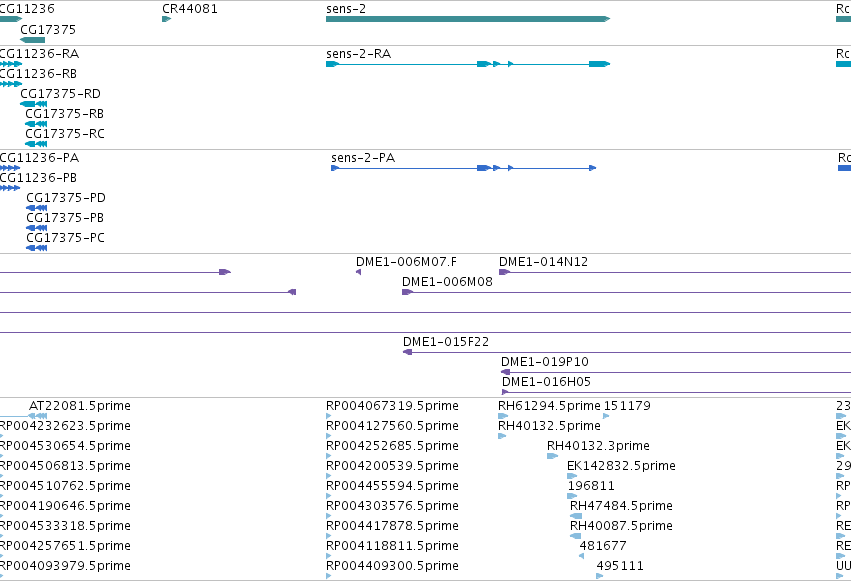851x581 pixels.
Task: Select EST RP004067319.5prime
Action: click(x=392, y=406)
